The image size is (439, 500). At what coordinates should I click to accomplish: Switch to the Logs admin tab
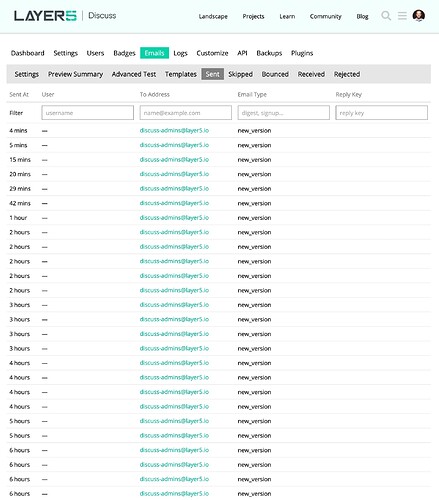pos(180,53)
